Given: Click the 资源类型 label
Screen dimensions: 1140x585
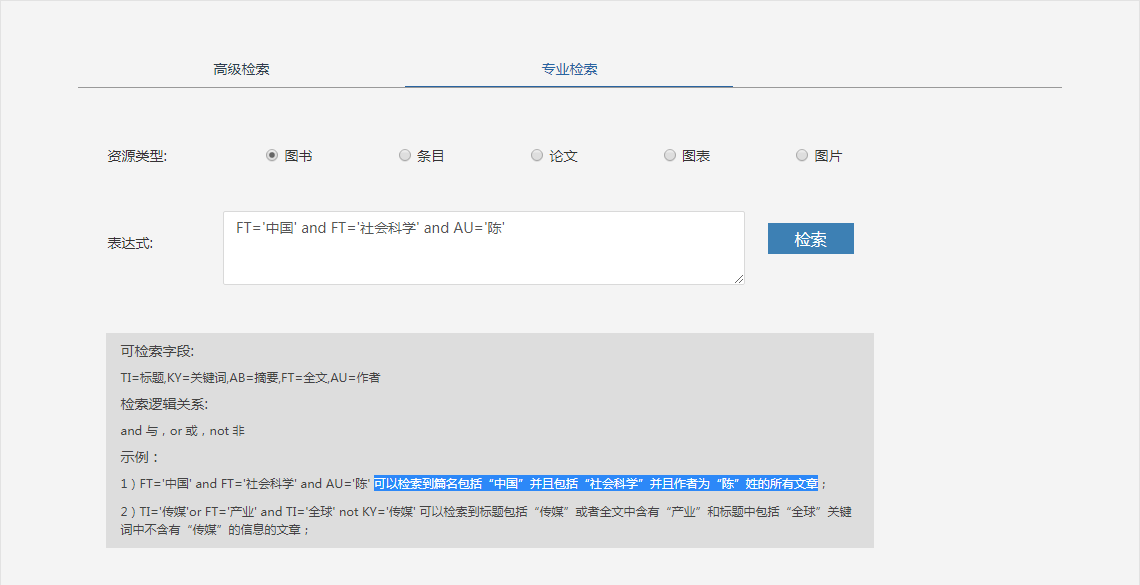Looking at the screenshot, I should [x=137, y=156].
